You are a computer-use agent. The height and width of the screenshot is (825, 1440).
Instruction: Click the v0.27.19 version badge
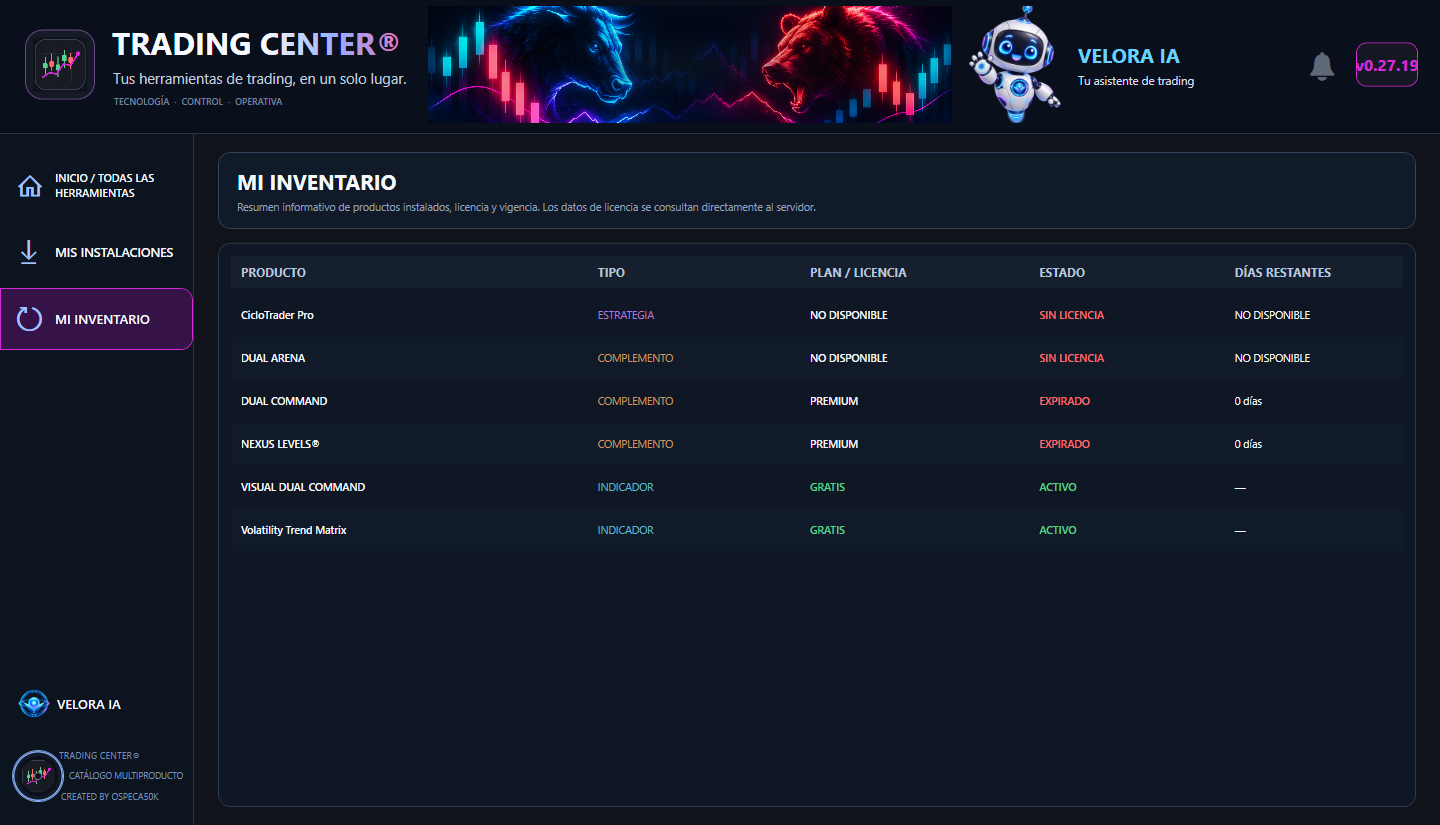[x=1387, y=65]
